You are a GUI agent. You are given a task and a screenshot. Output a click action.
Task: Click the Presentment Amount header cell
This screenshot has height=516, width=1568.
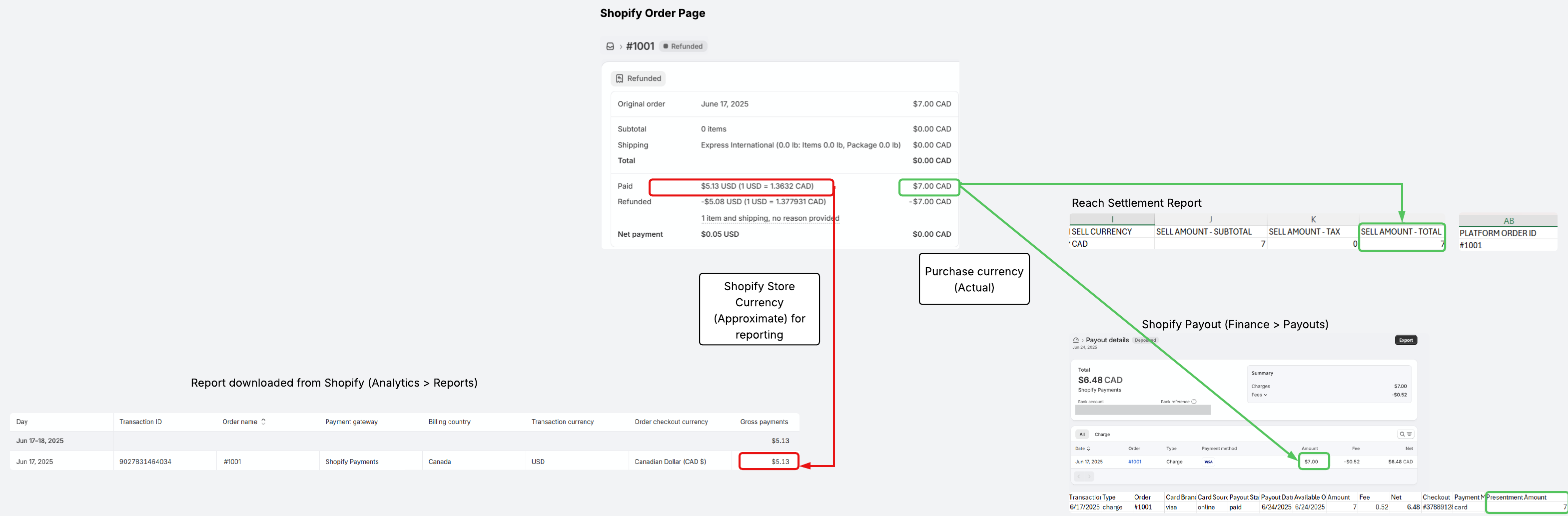click(1527, 497)
